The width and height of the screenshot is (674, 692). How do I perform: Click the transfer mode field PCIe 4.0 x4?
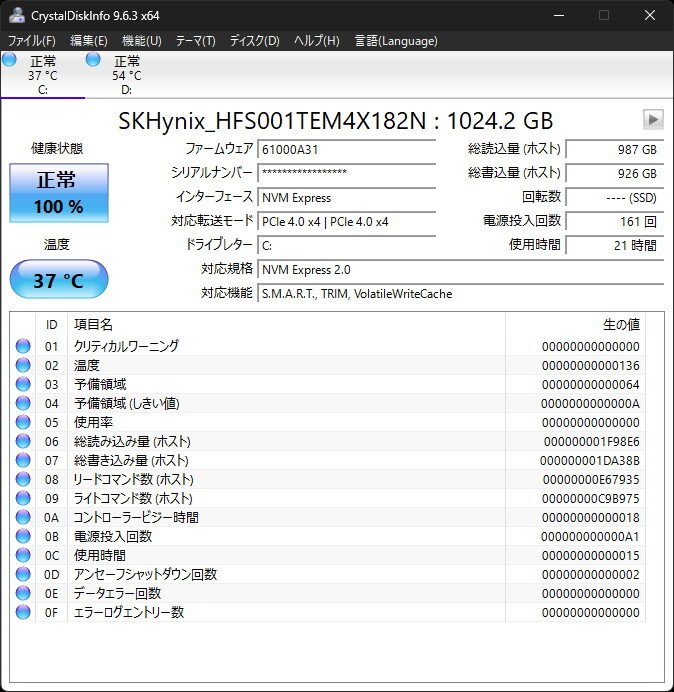click(x=347, y=221)
